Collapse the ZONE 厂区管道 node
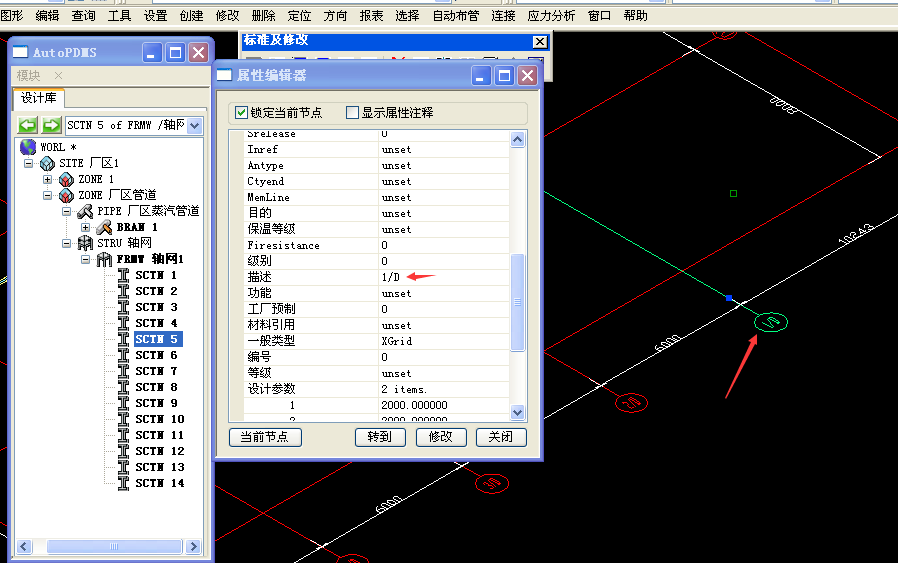Viewport: 898px width, 563px height. [47, 195]
